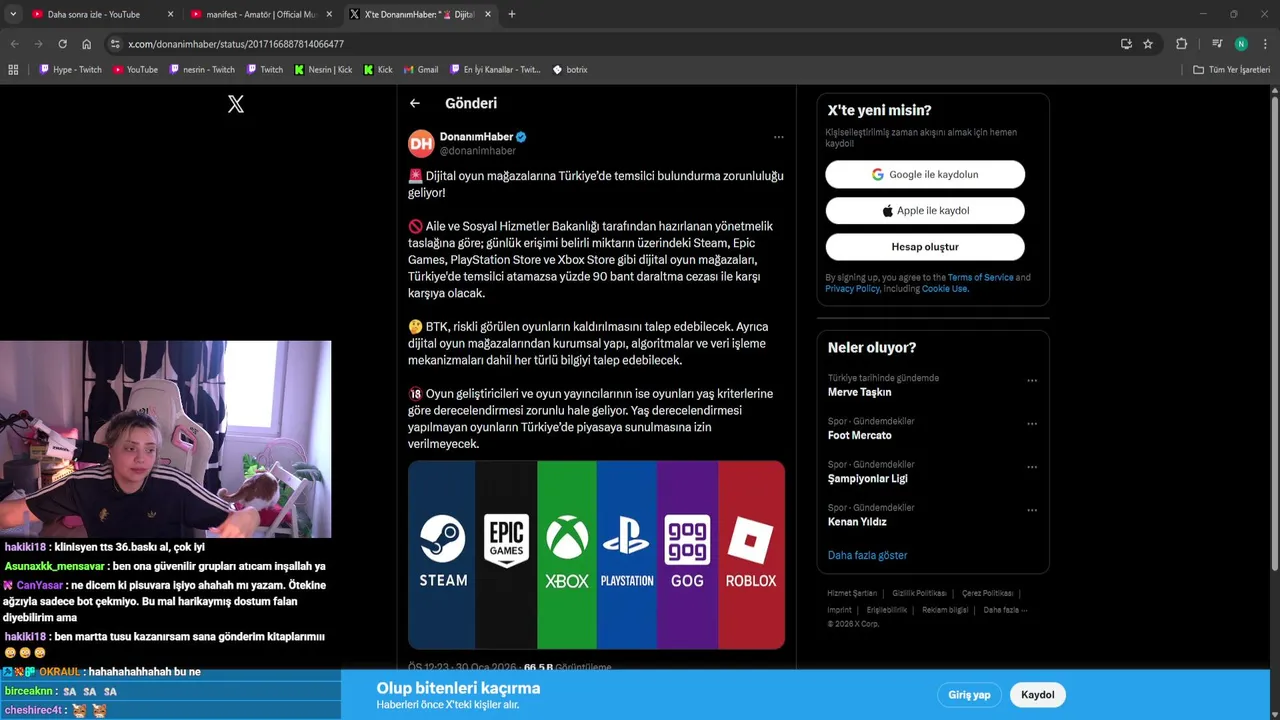Open Erişilebilirlik footer link
This screenshot has height=720, width=1280.
pyautogui.click(x=886, y=609)
